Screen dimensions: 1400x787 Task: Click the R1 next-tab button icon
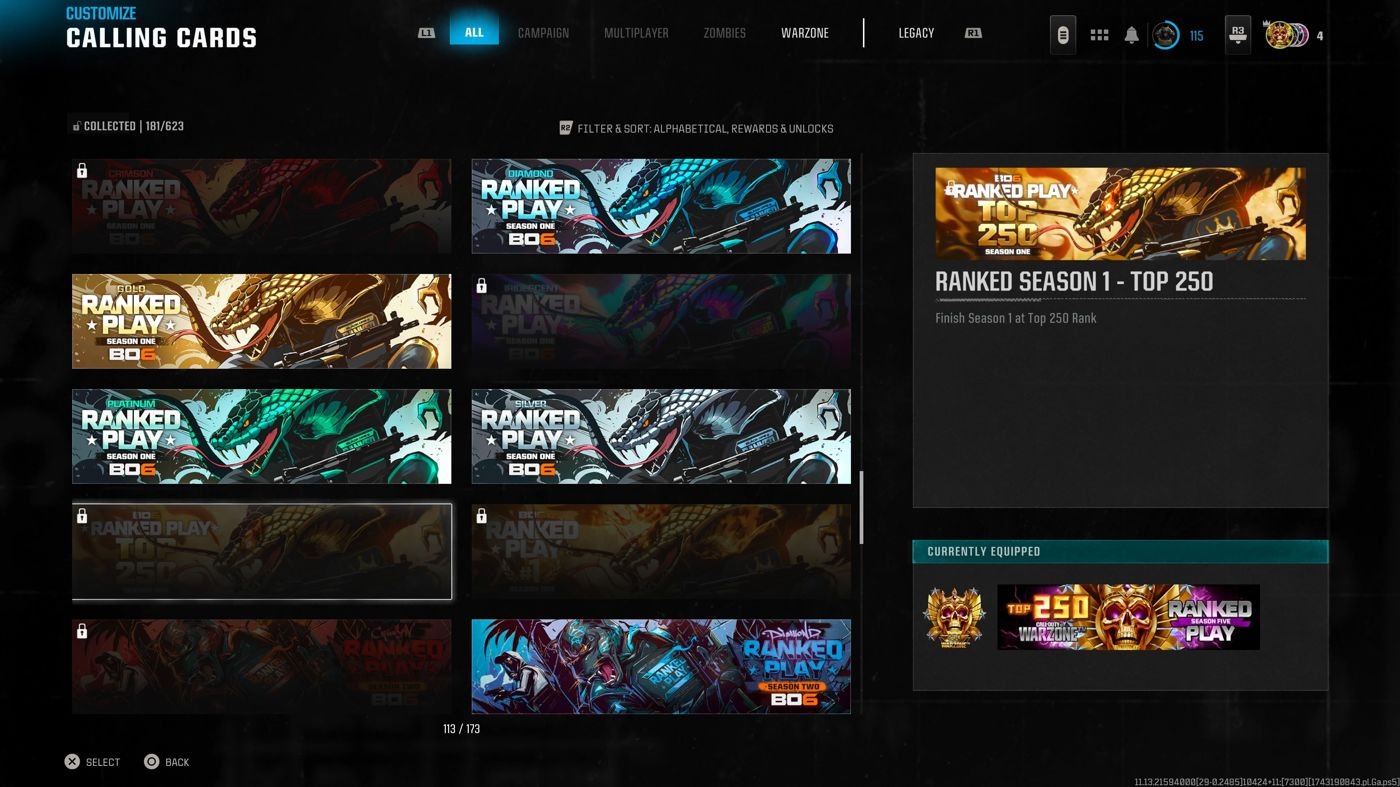[x=973, y=33]
